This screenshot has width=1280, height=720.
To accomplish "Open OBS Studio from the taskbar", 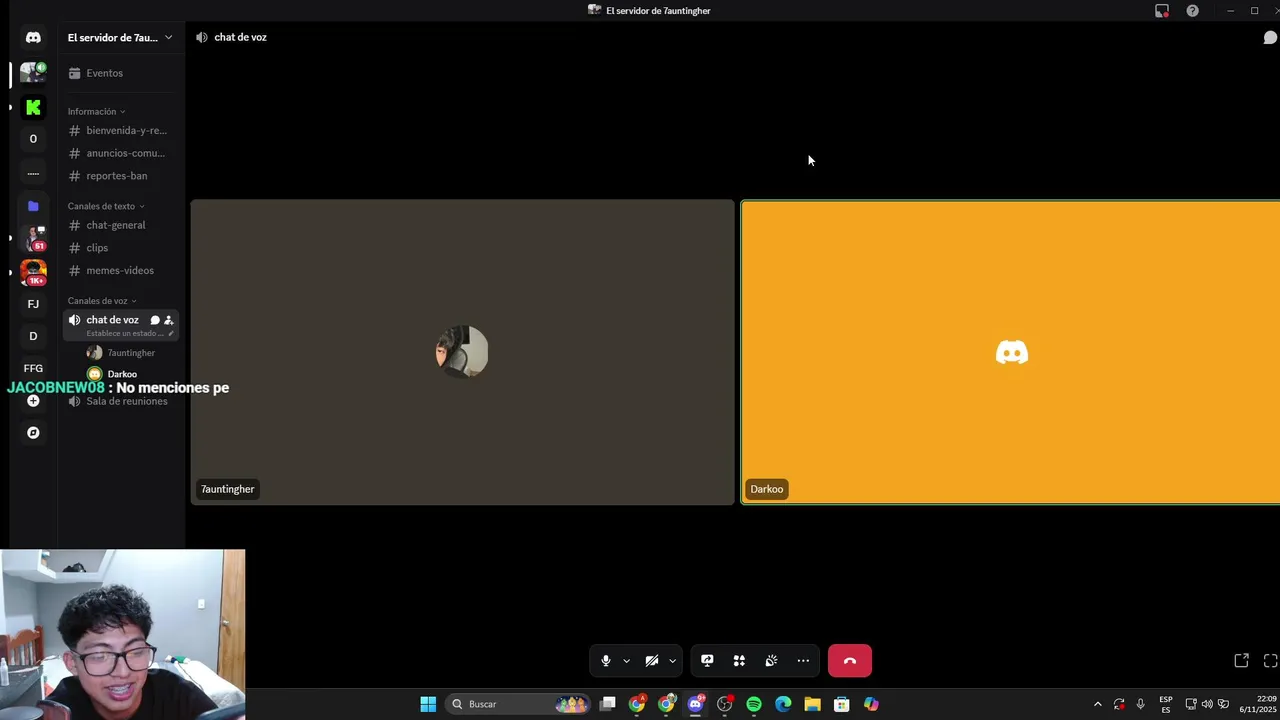I will pyautogui.click(x=725, y=704).
